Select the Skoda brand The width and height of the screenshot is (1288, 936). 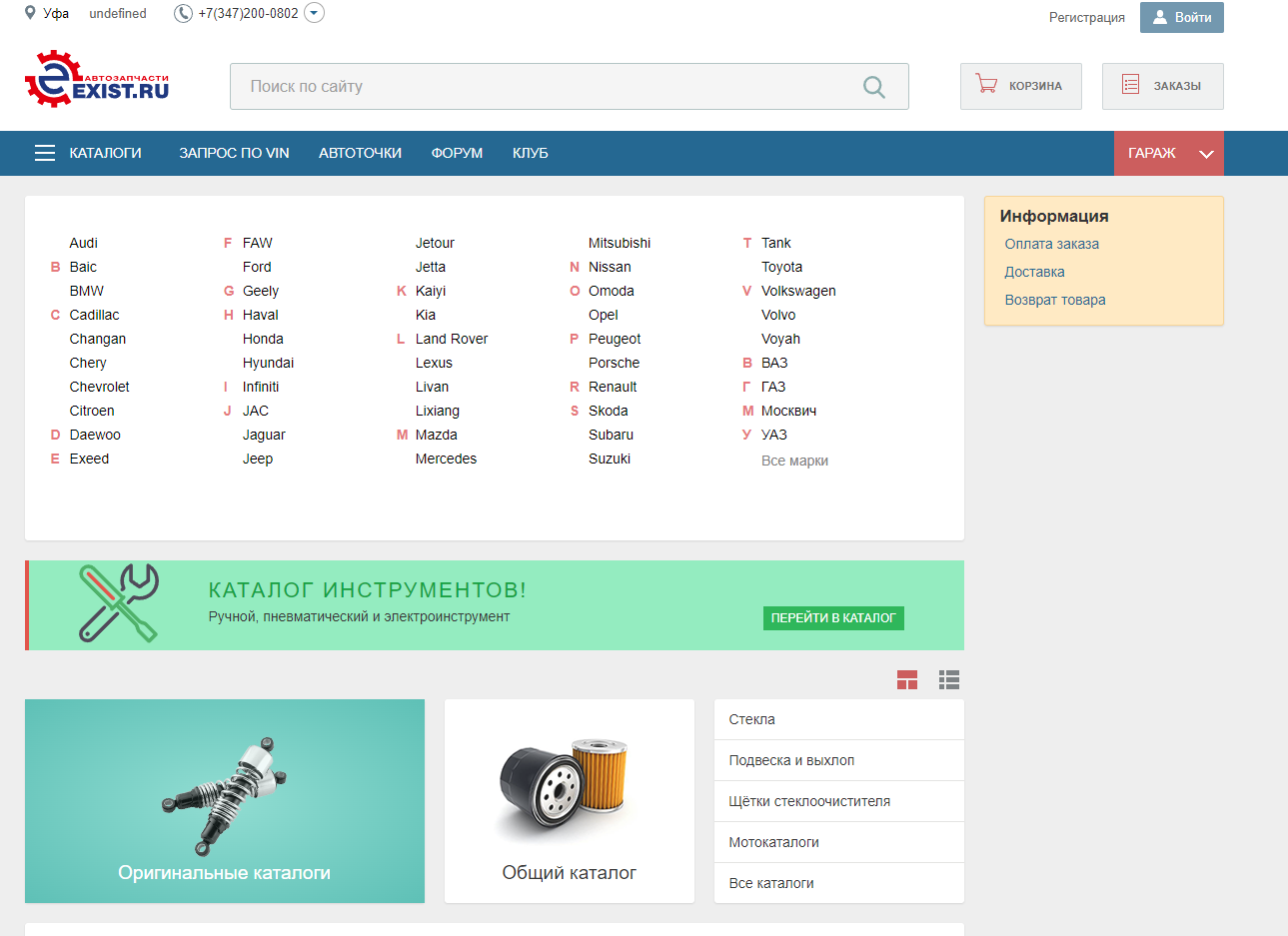609,411
